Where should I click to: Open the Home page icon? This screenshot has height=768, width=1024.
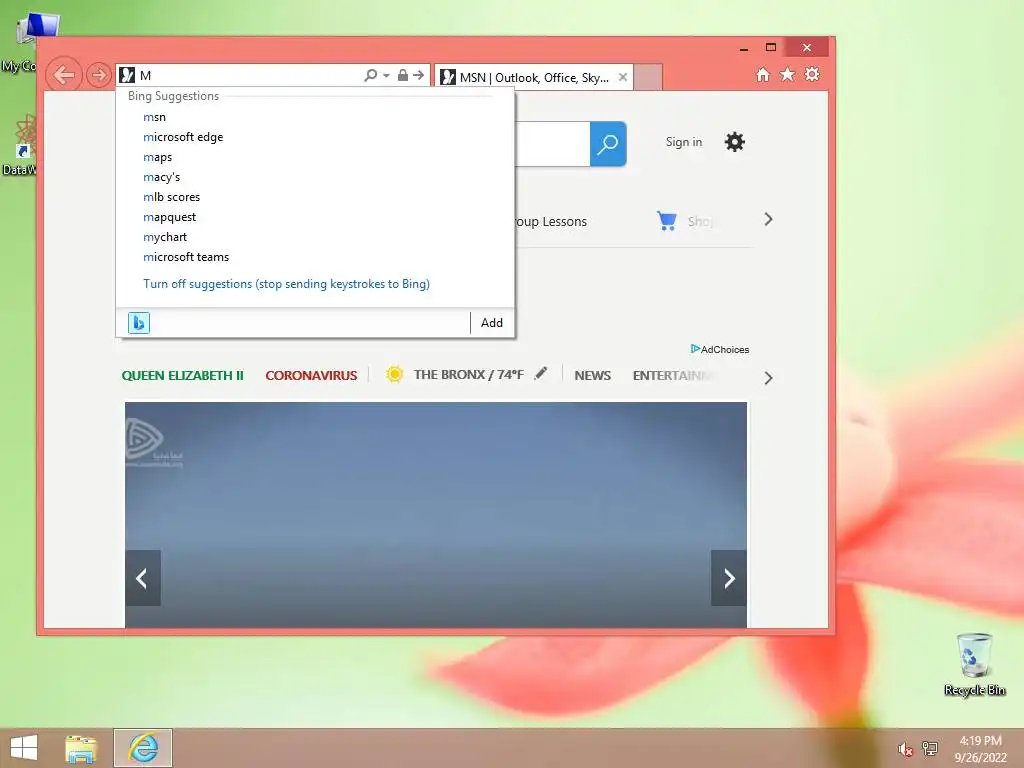tap(763, 74)
